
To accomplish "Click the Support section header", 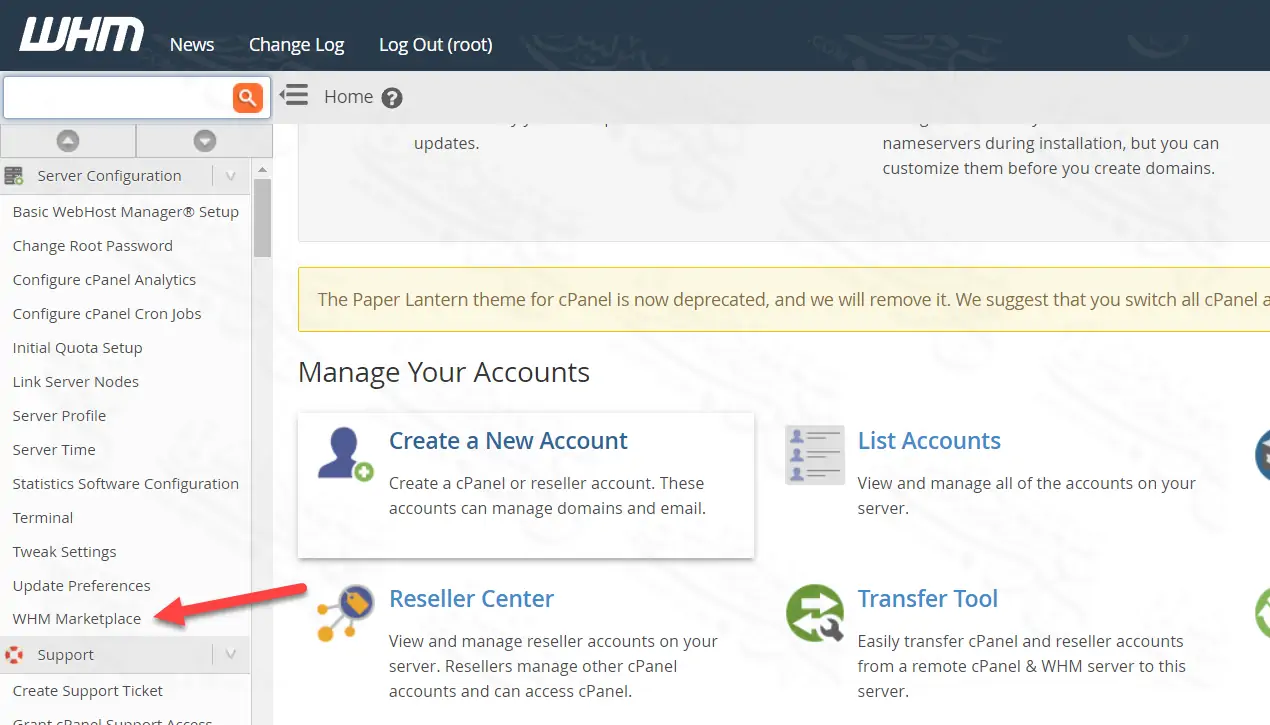I will (x=65, y=655).
